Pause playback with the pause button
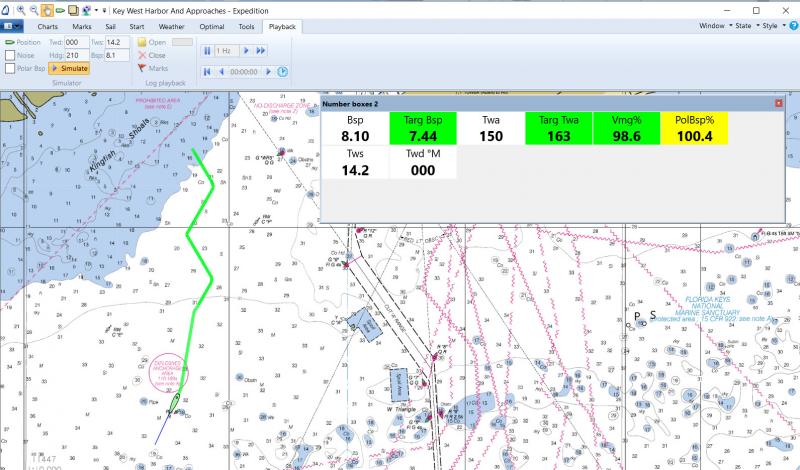The image size is (800, 470). [208, 50]
